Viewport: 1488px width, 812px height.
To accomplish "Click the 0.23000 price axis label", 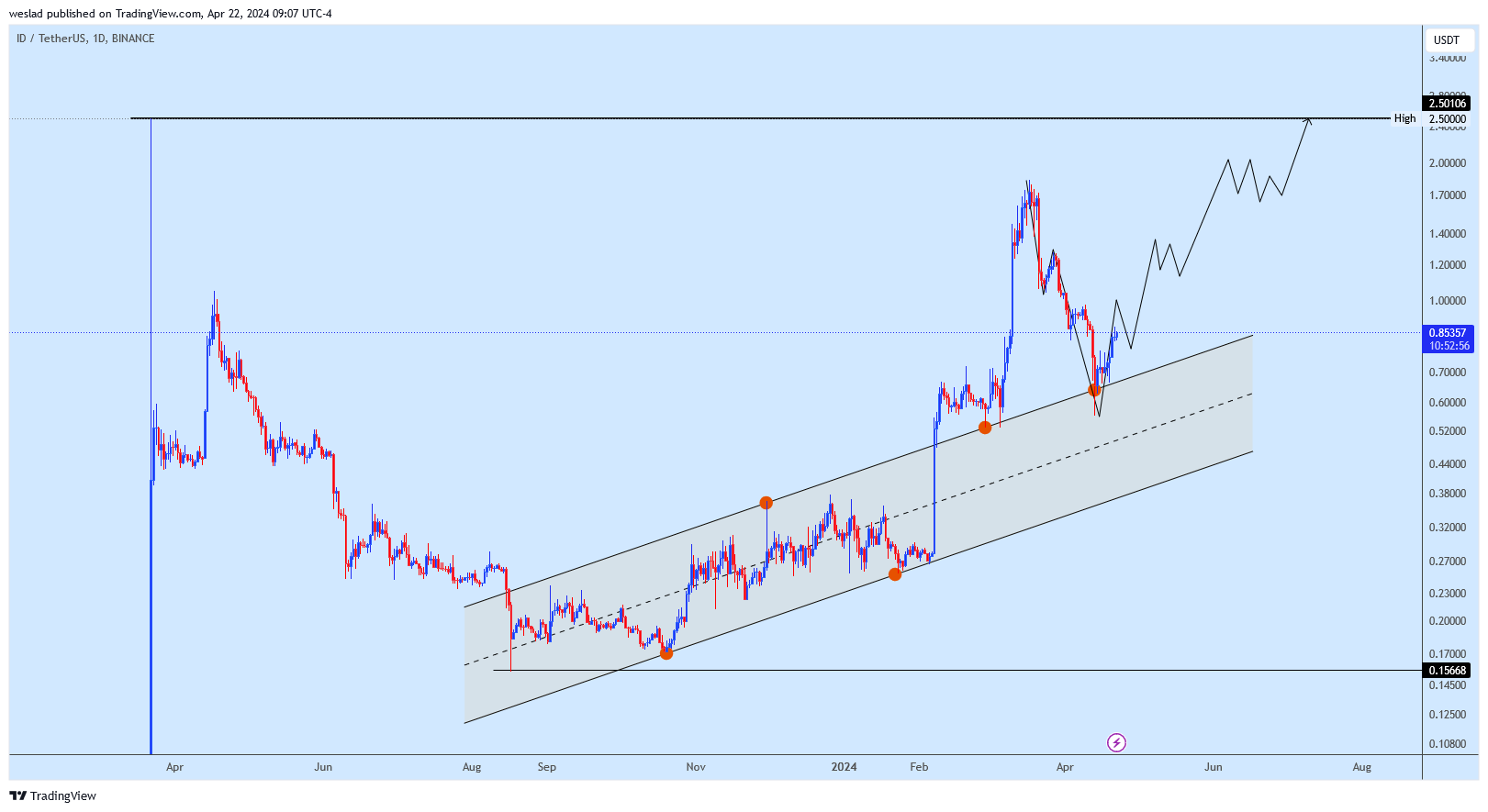I will click(x=1448, y=594).
